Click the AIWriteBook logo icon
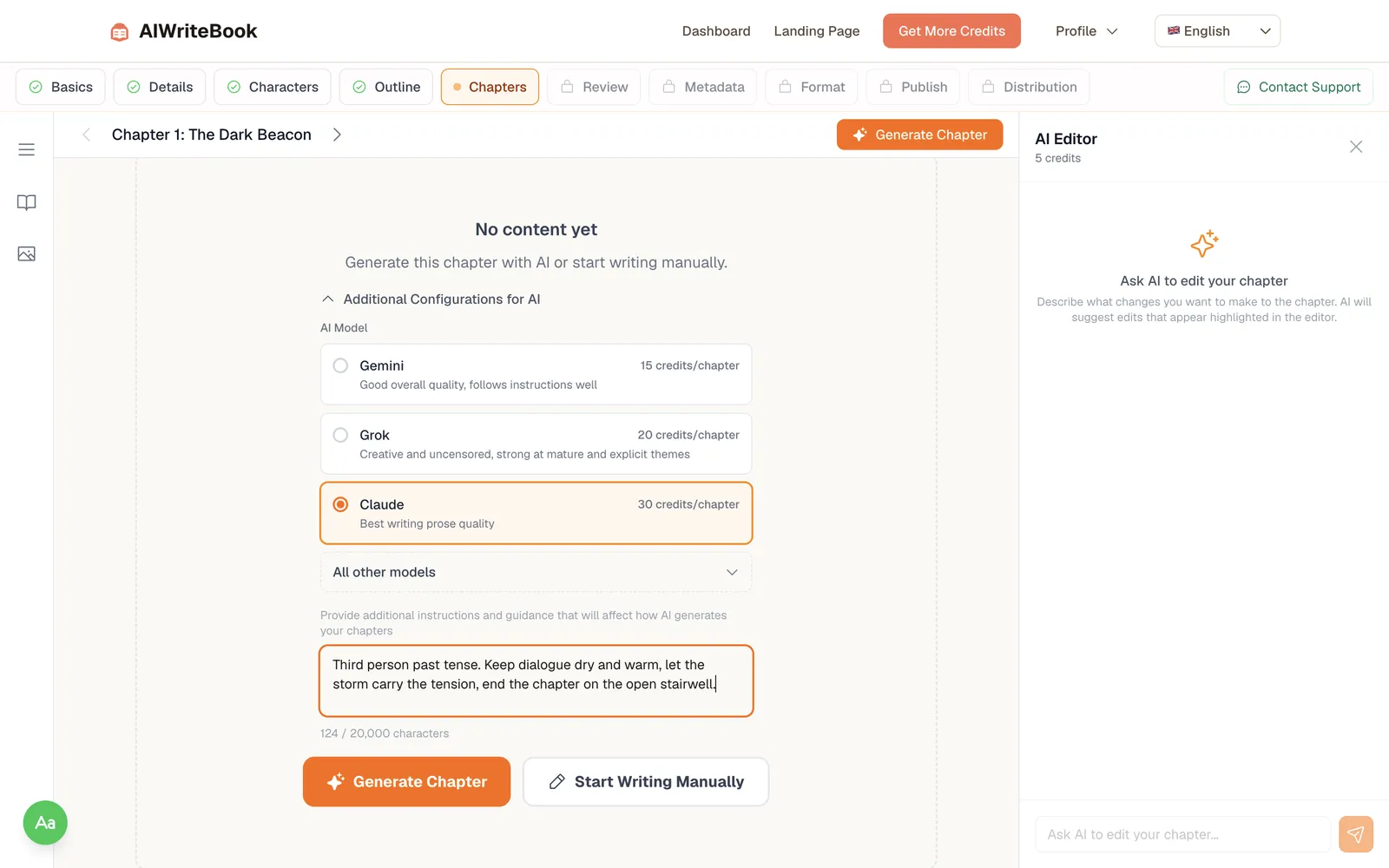Viewport: 1389px width, 868px height. tap(120, 32)
